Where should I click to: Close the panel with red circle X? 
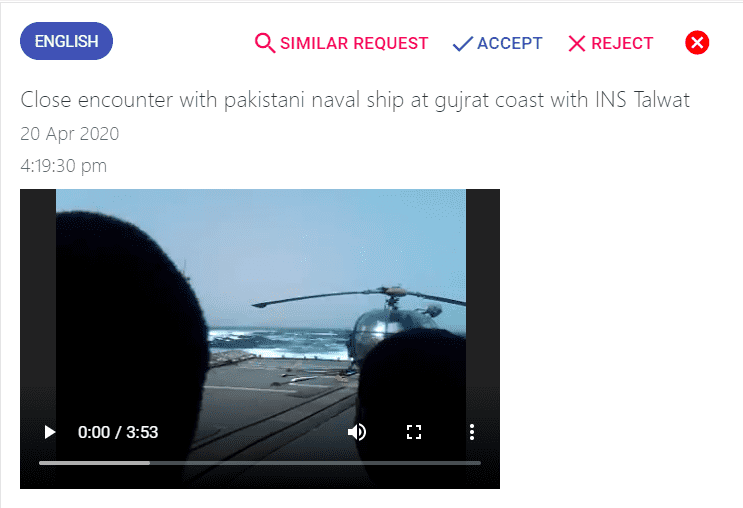(x=697, y=43)
